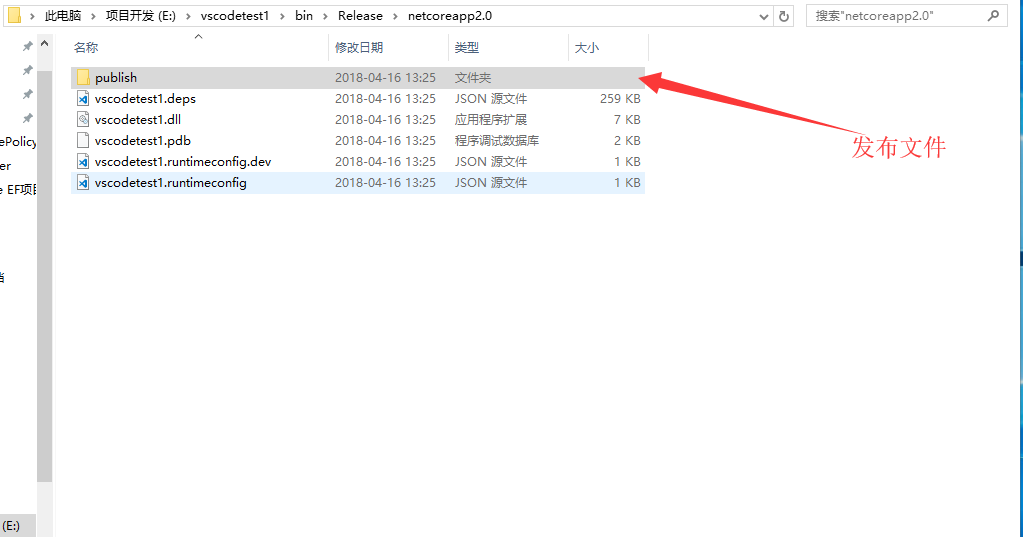This screenshot has height=537, width=1023.
Task: Click the search netcoreapp2.0 input field
Action: [x=895, y=16]
